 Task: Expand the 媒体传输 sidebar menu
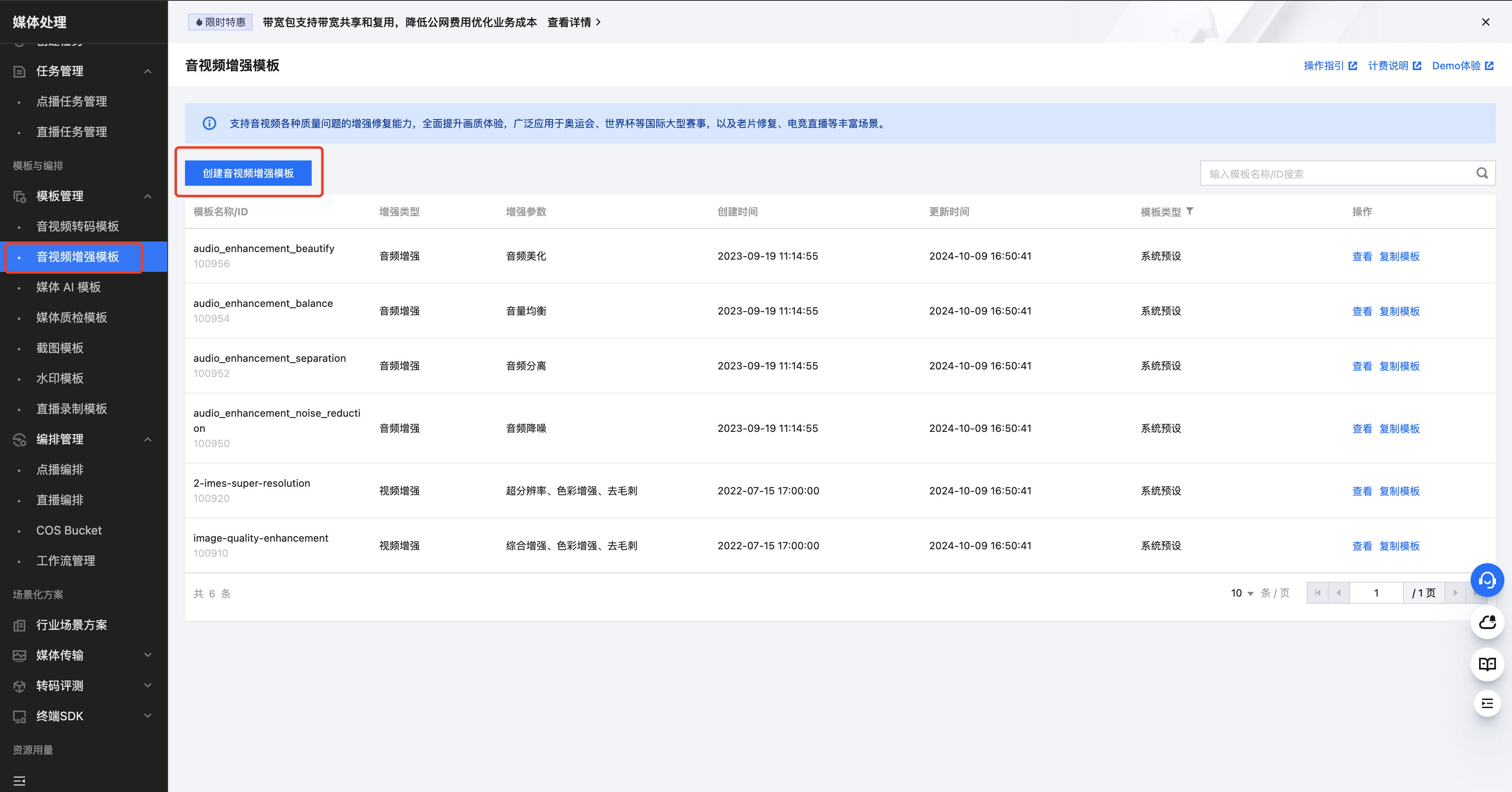pos(148,655)
